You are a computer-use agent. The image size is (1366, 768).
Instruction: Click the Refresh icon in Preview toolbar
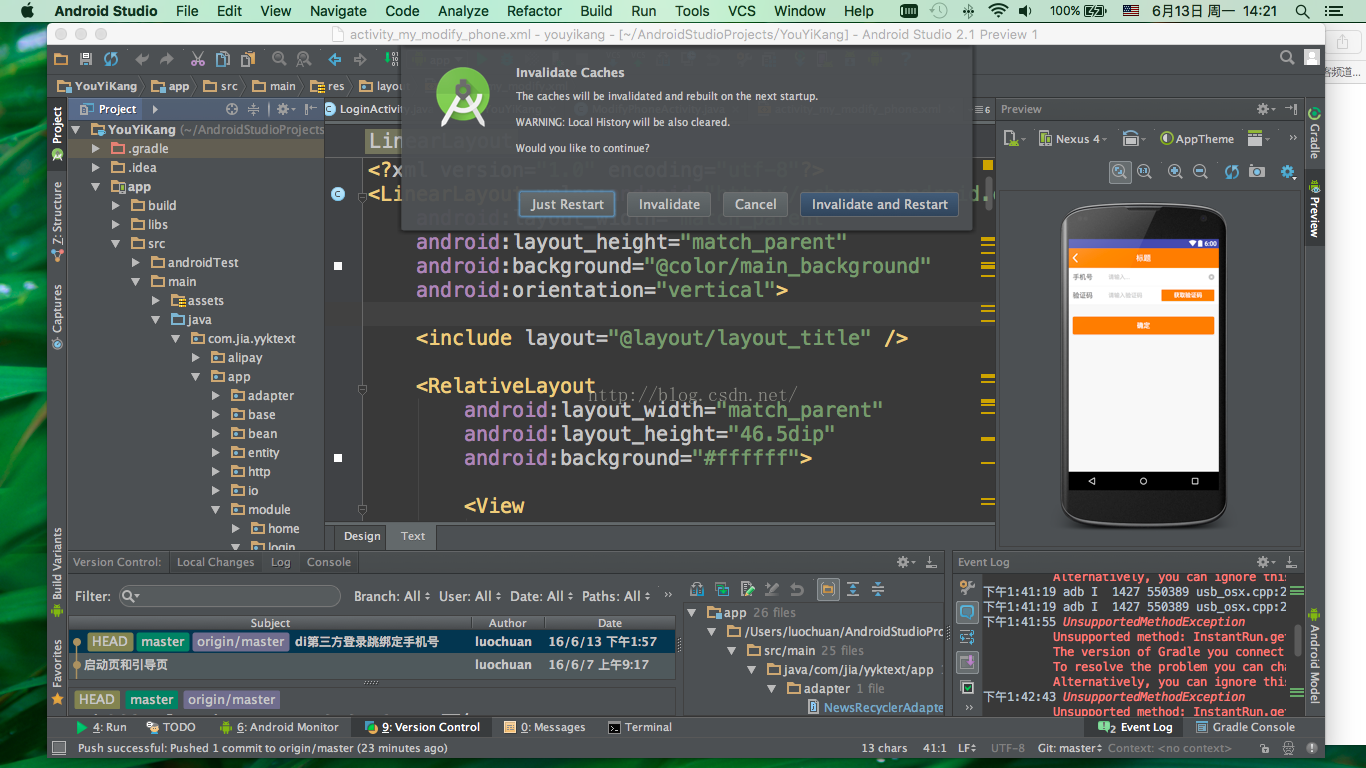[1232, 172]
